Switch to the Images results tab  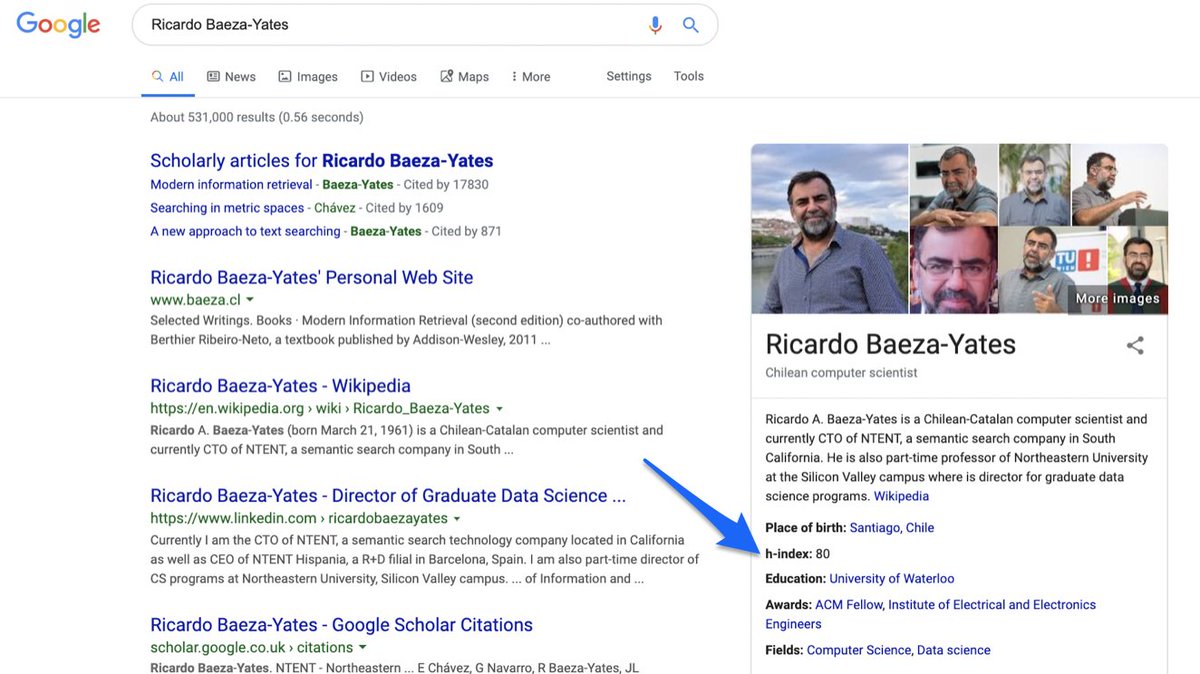(308, 77)
